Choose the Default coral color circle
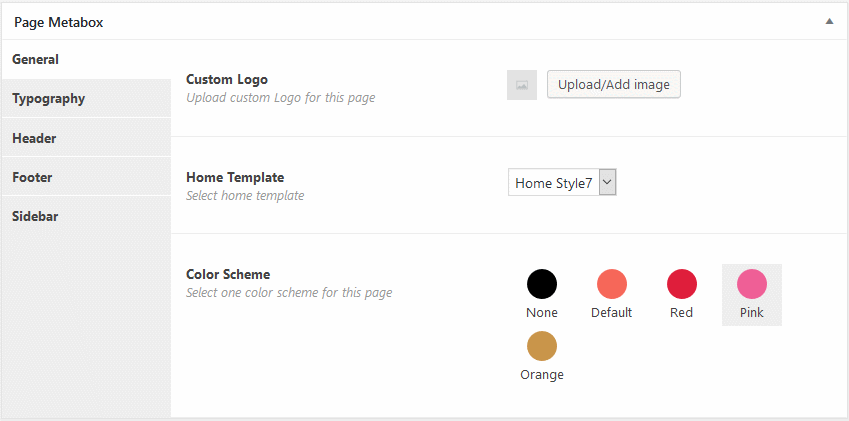 point(612,284)
